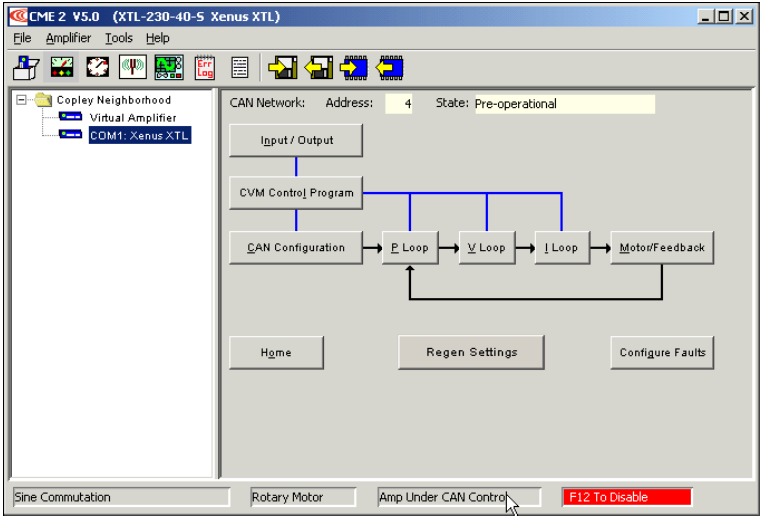Open the Amplifier menu

68,38
